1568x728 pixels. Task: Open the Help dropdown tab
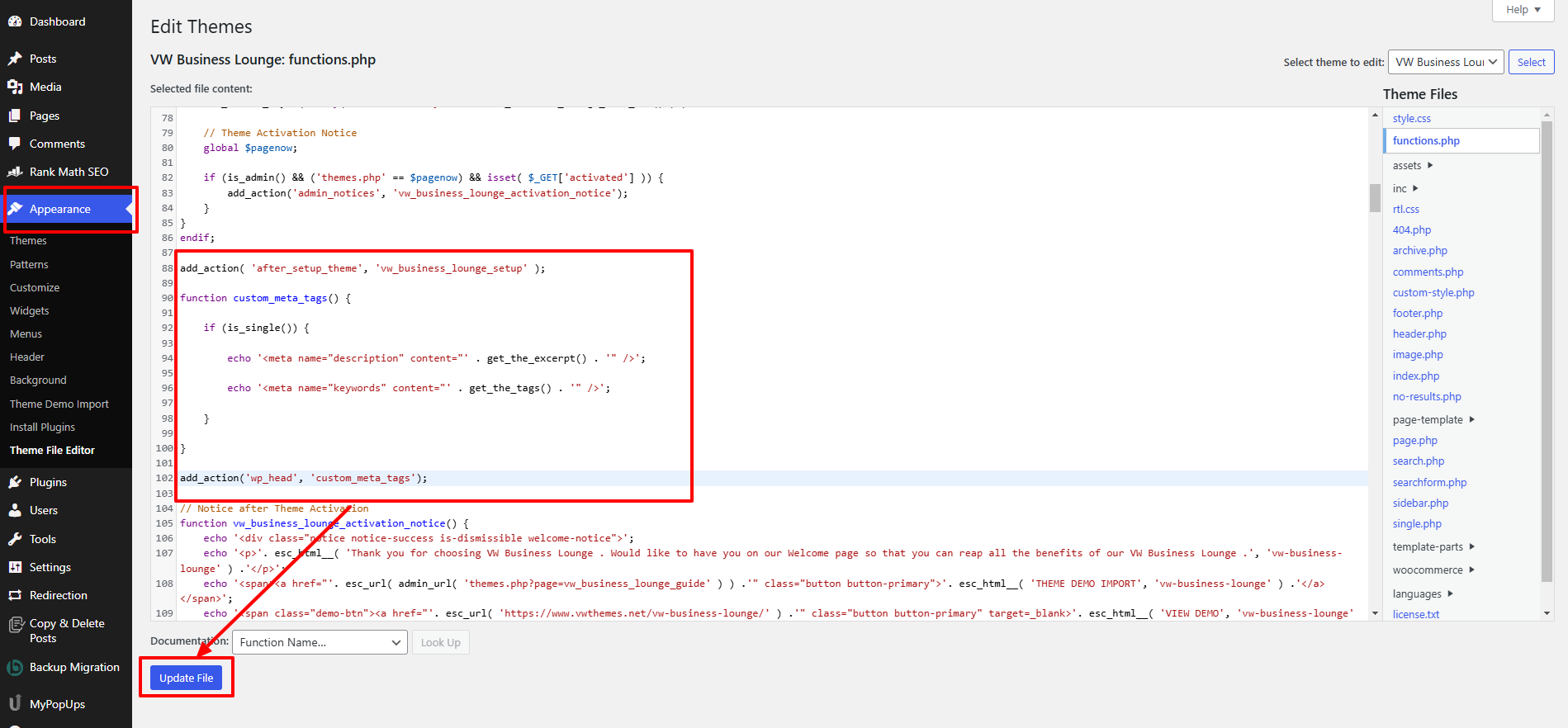pos(1523,10)
